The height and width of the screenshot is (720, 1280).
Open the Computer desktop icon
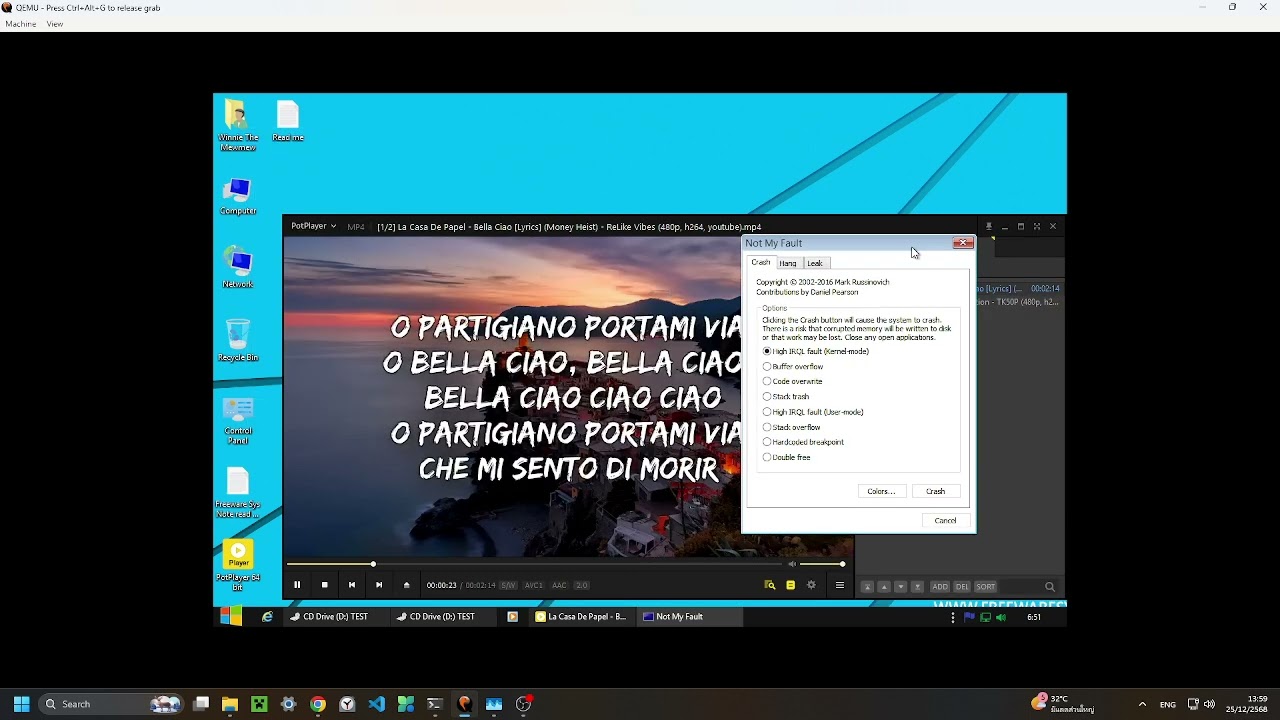(238, 196)
